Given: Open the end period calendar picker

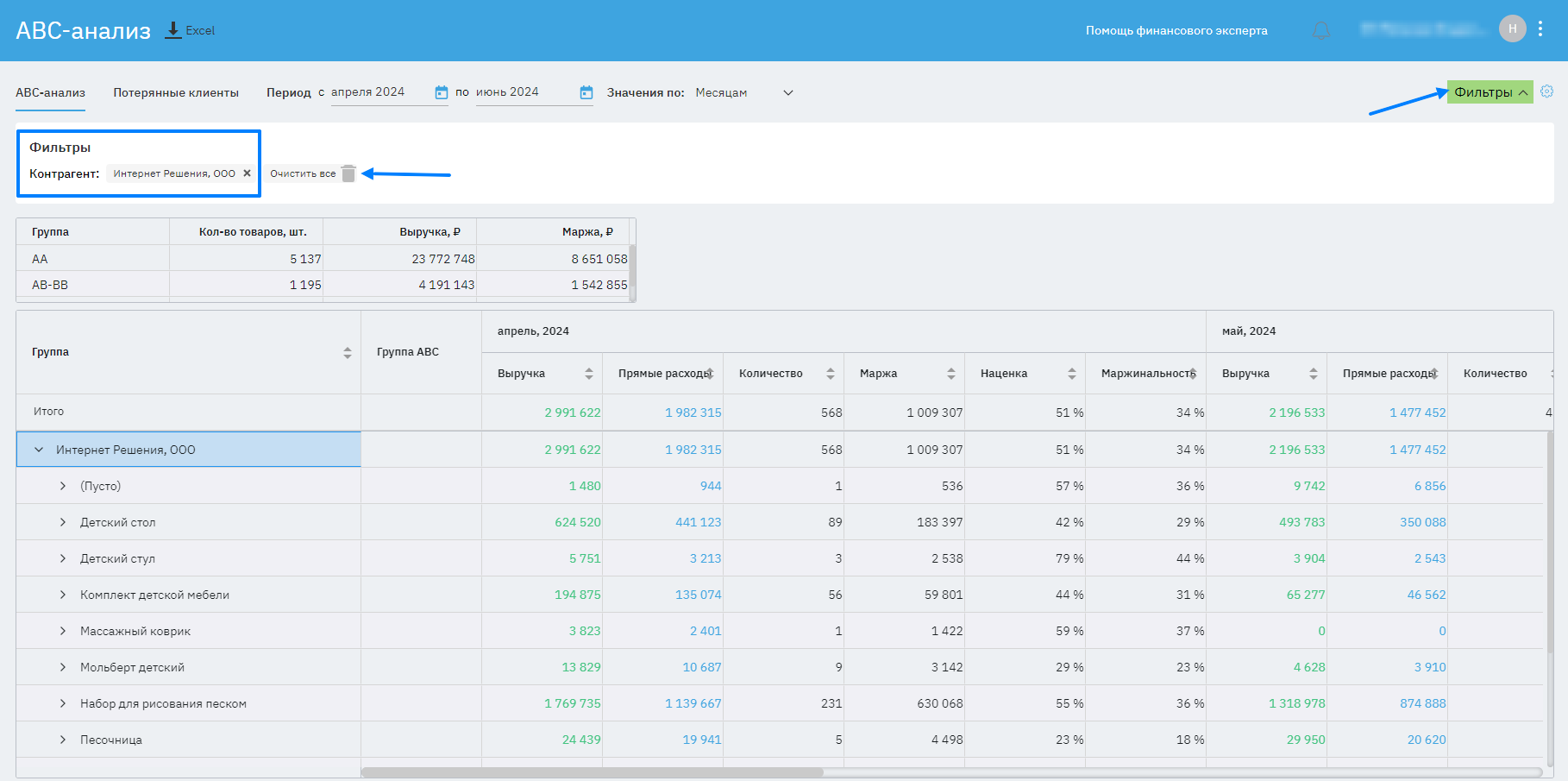Looking at the screenshot, I should click(586, 92).
